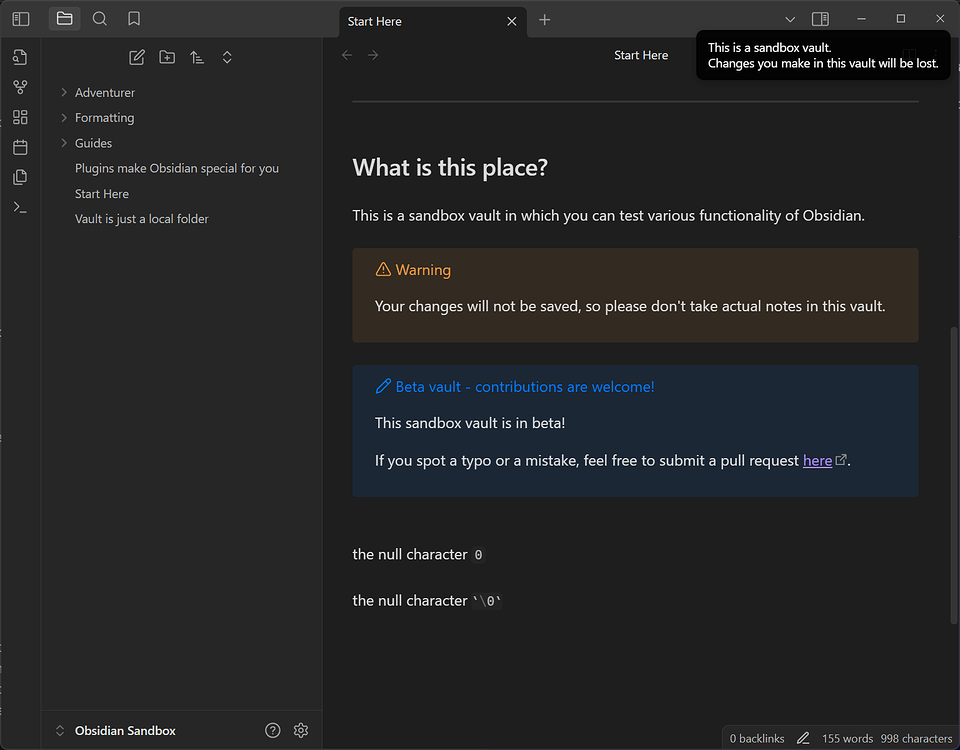Open the Bookmarks panel icon
The width and height of the screenshot is (960, 750).
coord(134,19)
